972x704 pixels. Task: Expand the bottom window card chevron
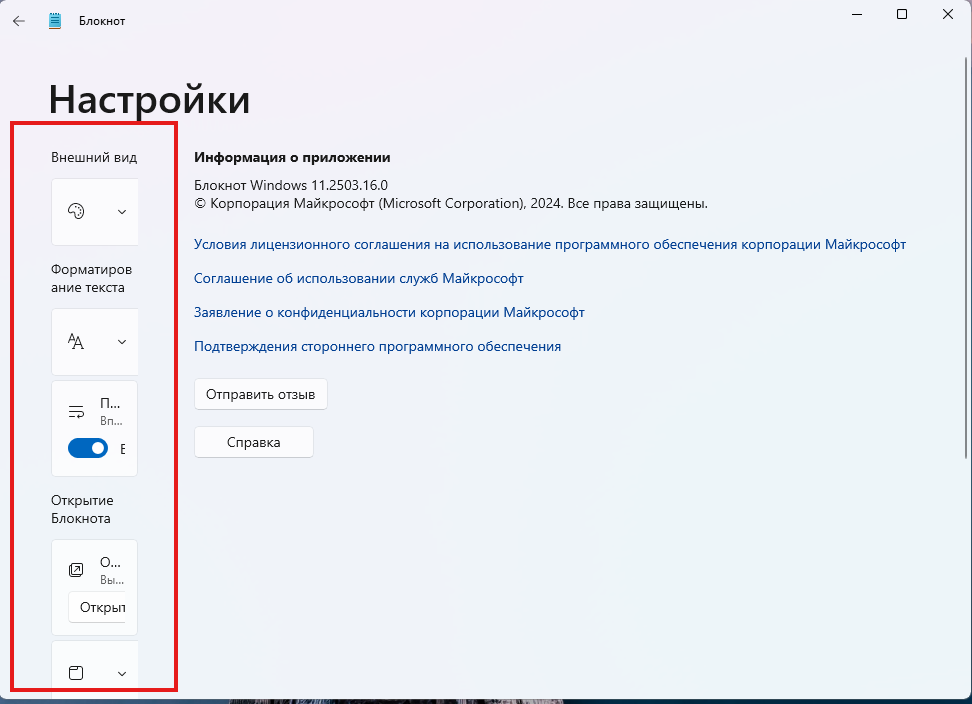click(122, 674)
